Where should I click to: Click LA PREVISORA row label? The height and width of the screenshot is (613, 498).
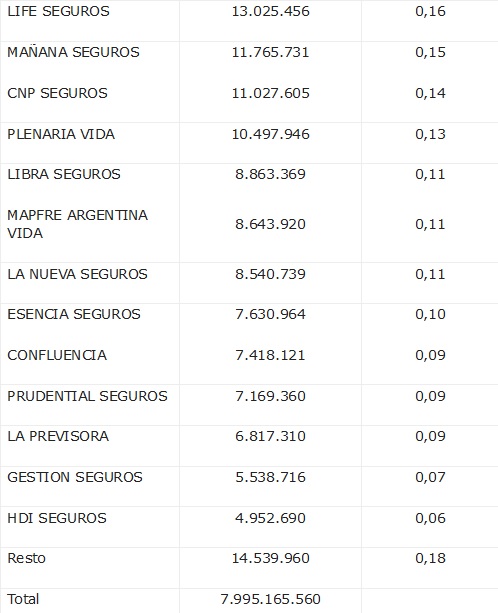[58, 436]
